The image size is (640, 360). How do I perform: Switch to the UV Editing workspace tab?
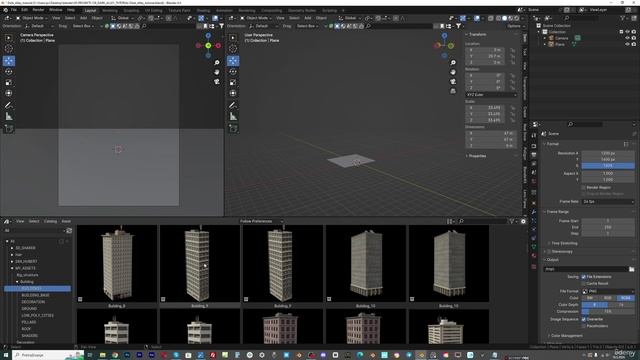click(153, 11)
